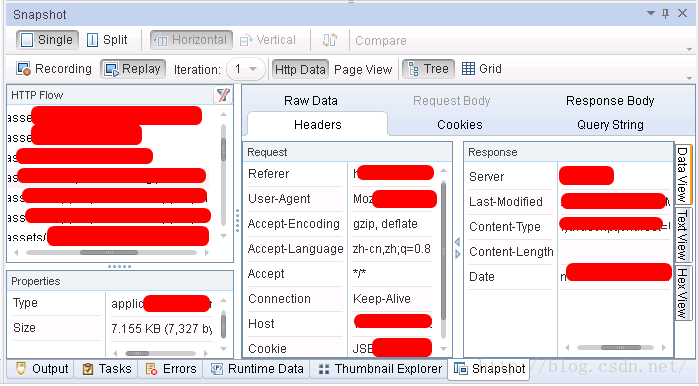The height and width of the screenshot is (386, 699).
Task: Select the Accept-Encoding header
Action: [x=294, y=224]
